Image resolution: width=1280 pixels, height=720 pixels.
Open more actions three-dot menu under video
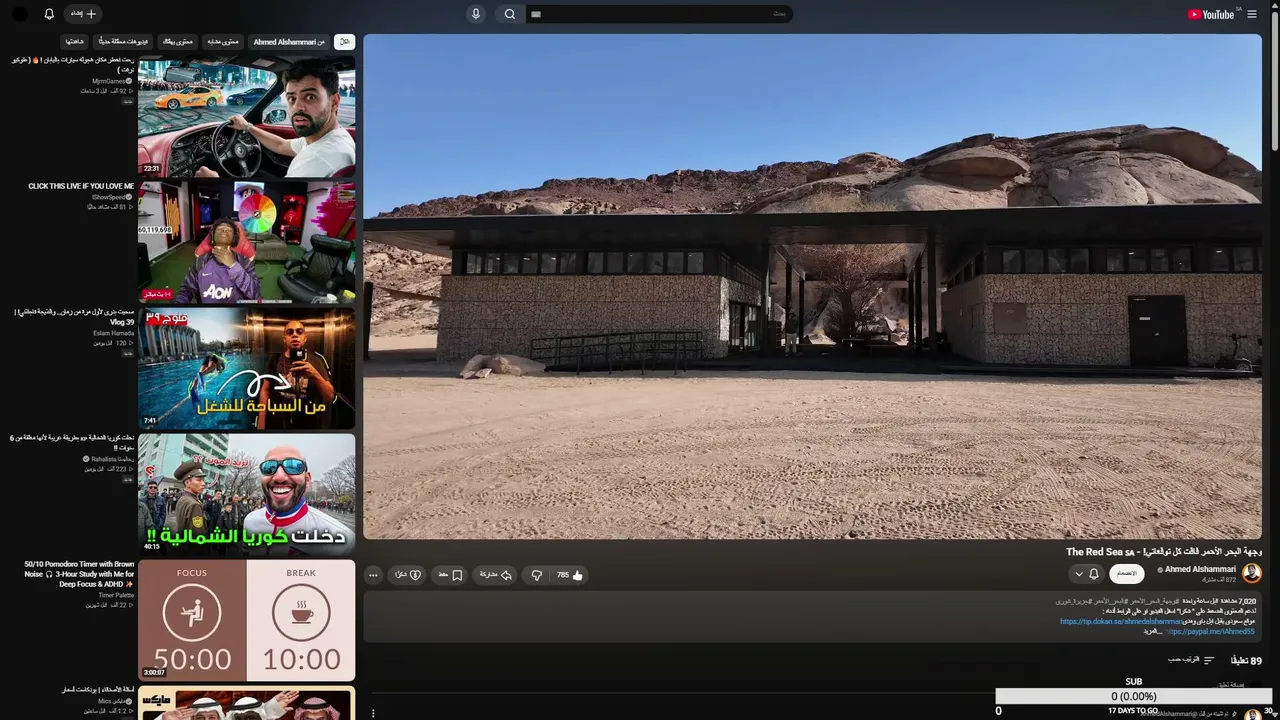click(373, 575)
